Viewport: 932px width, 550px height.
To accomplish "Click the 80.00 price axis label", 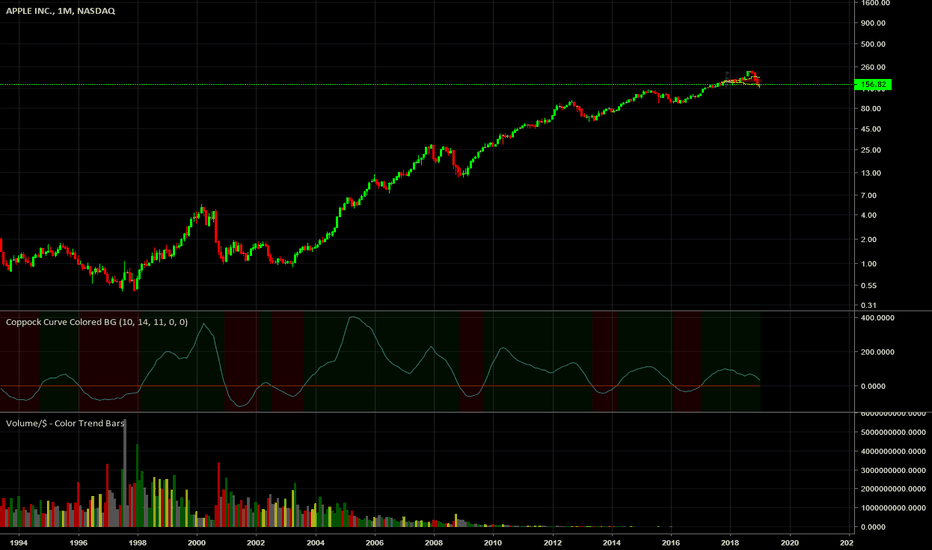I will pos(871,109).
